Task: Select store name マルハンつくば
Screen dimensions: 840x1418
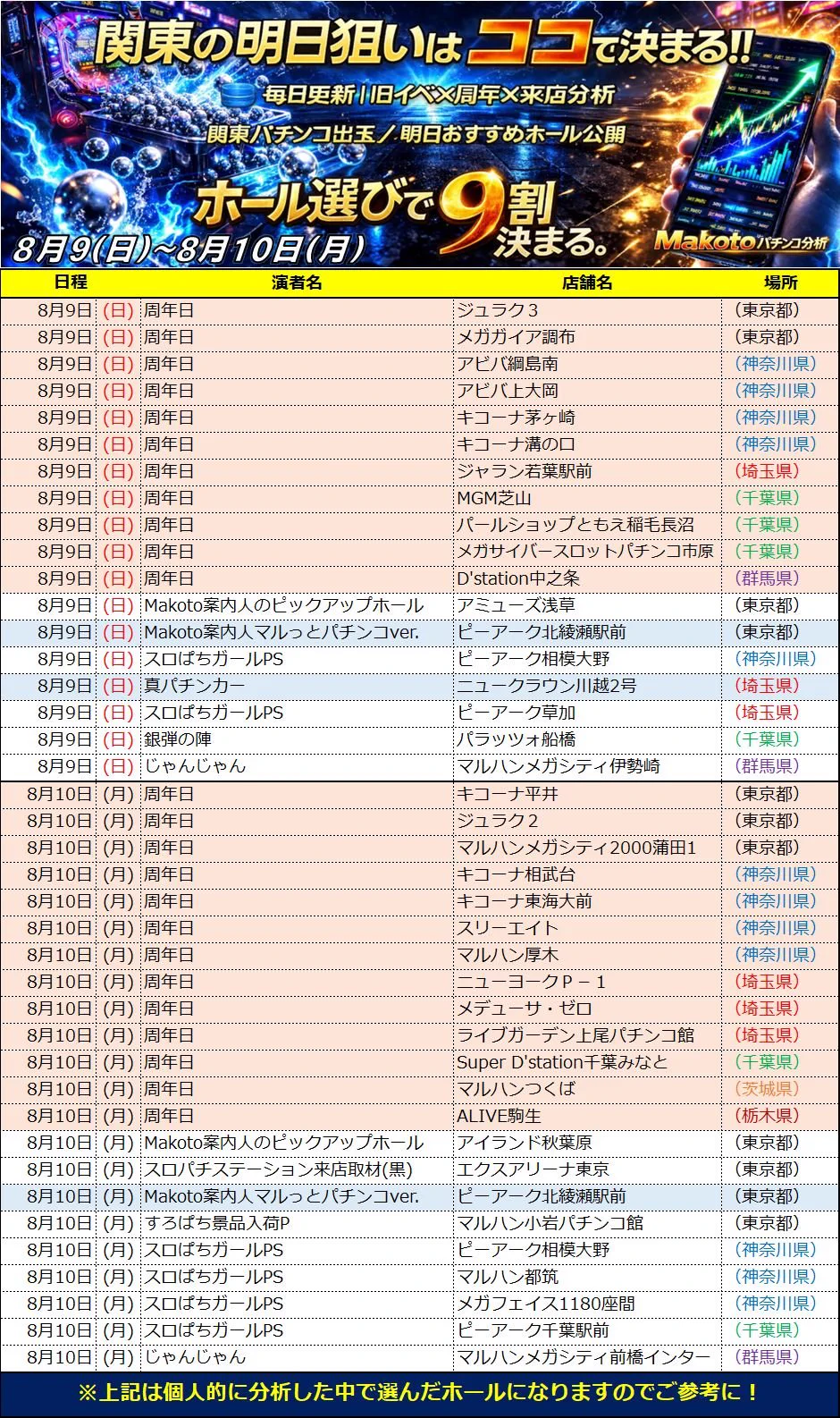Action: pyautogui.click(x=516, y=1089)
